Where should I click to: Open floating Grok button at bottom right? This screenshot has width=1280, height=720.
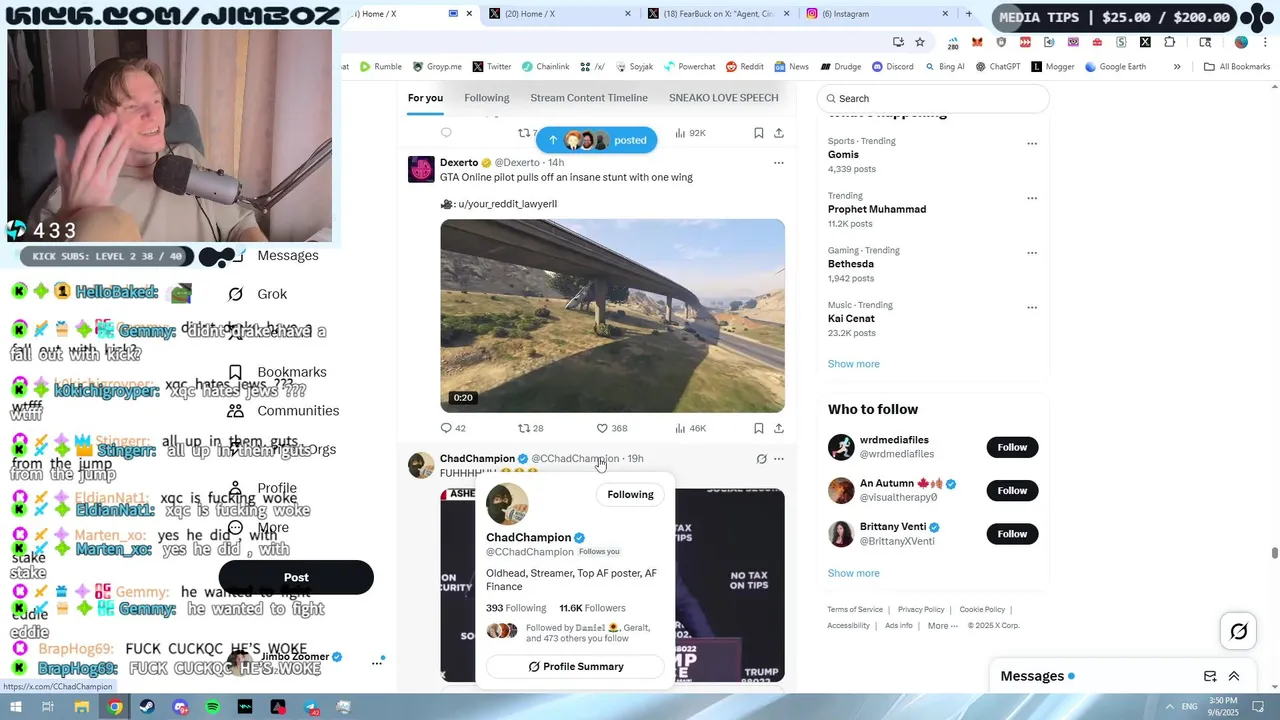tap(1238, 631)
